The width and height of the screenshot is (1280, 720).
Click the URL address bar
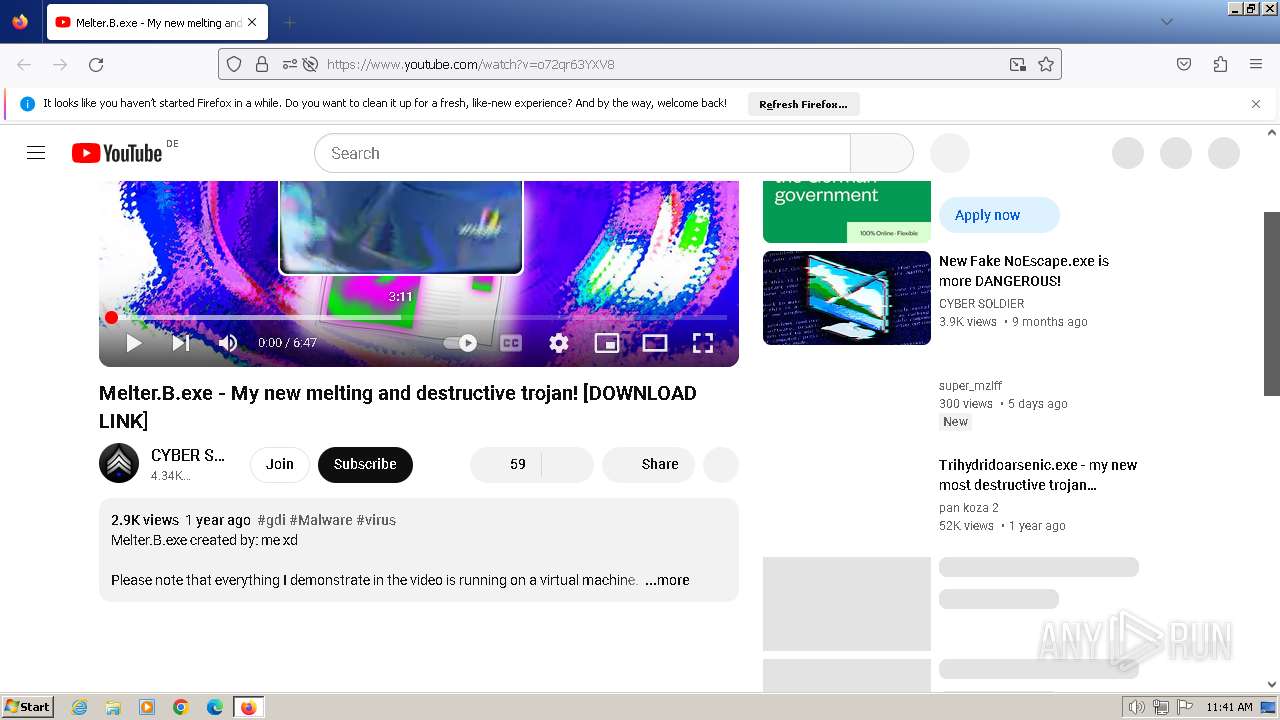(662, 64)
